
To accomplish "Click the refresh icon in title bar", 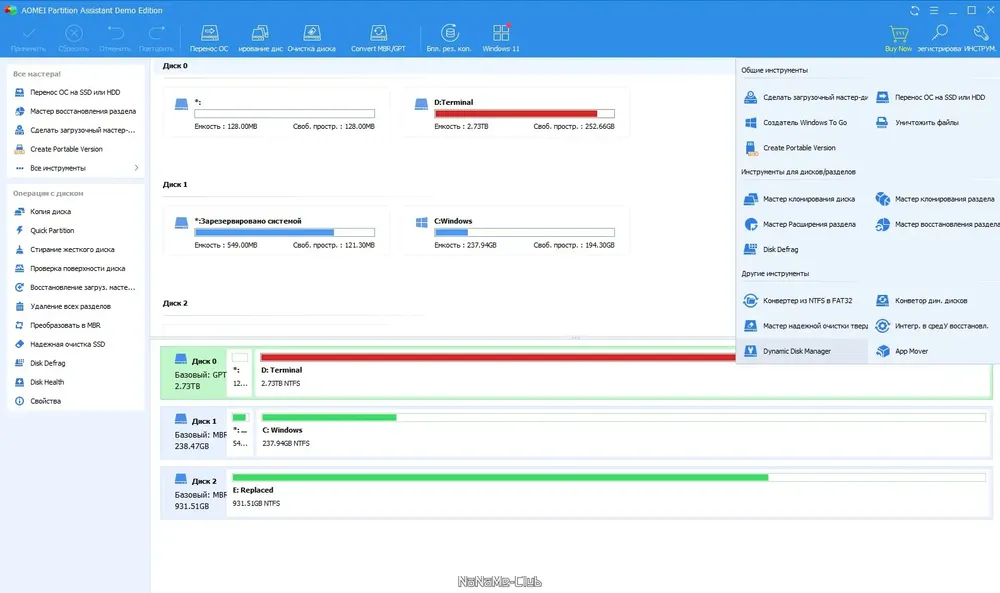I will click(x=915, y=10).
